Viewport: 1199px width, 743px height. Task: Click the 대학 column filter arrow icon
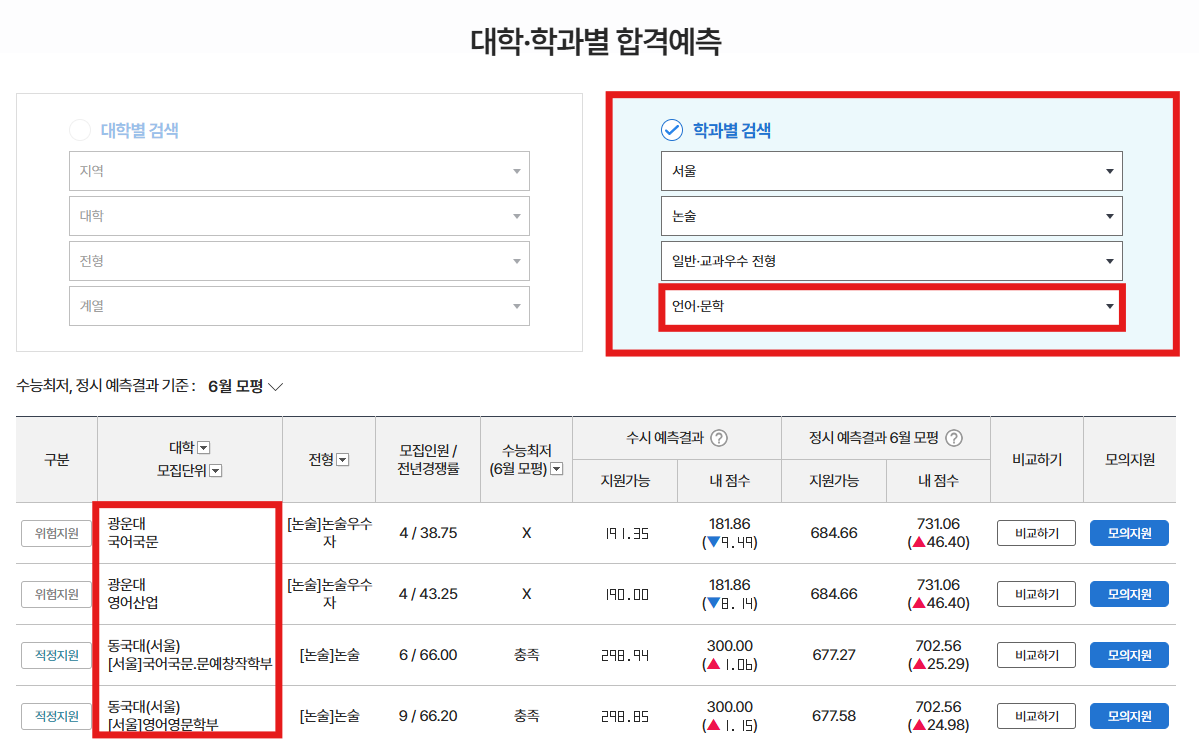tap(204, 448)
